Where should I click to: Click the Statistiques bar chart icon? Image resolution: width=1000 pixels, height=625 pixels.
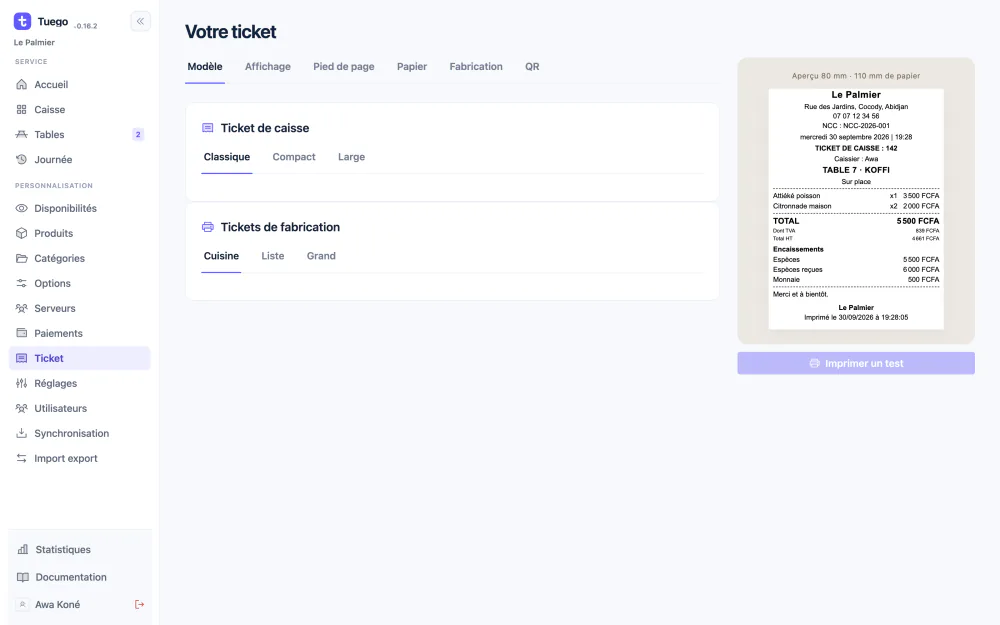click(x=23, y=549)
